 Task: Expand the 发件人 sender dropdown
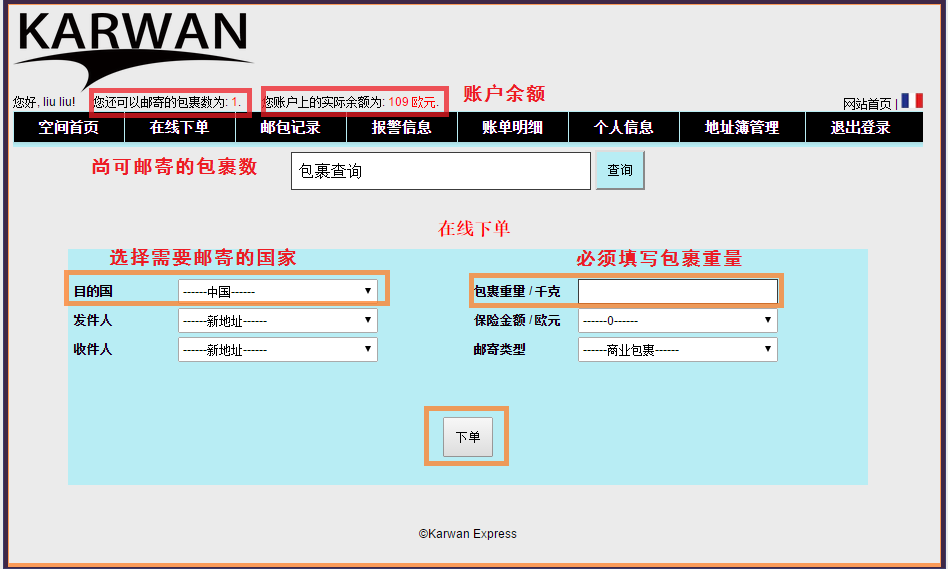[x=277, y=321]
